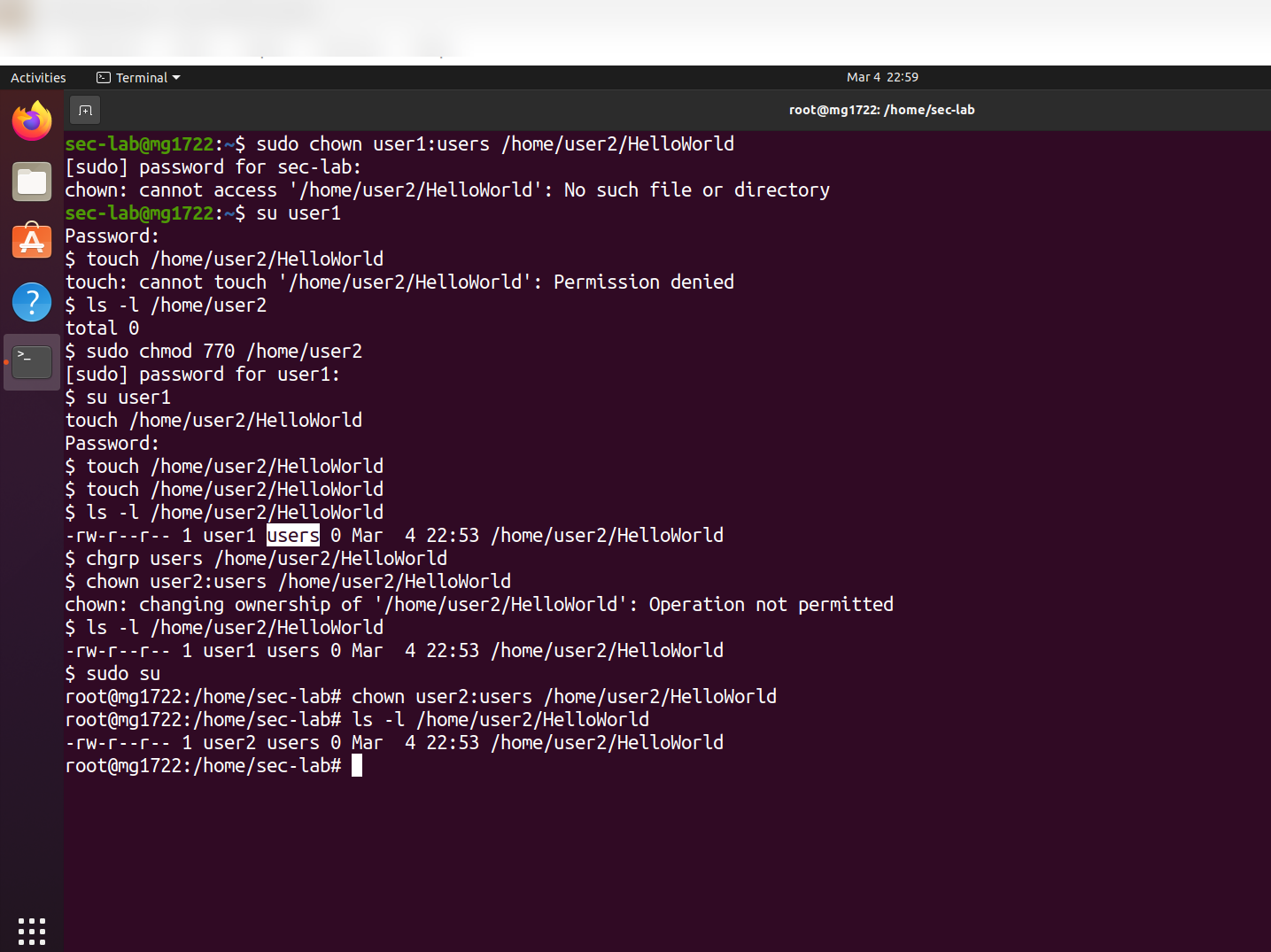
Task: Click the last listing showing user2 users
Action: point(394,742)
